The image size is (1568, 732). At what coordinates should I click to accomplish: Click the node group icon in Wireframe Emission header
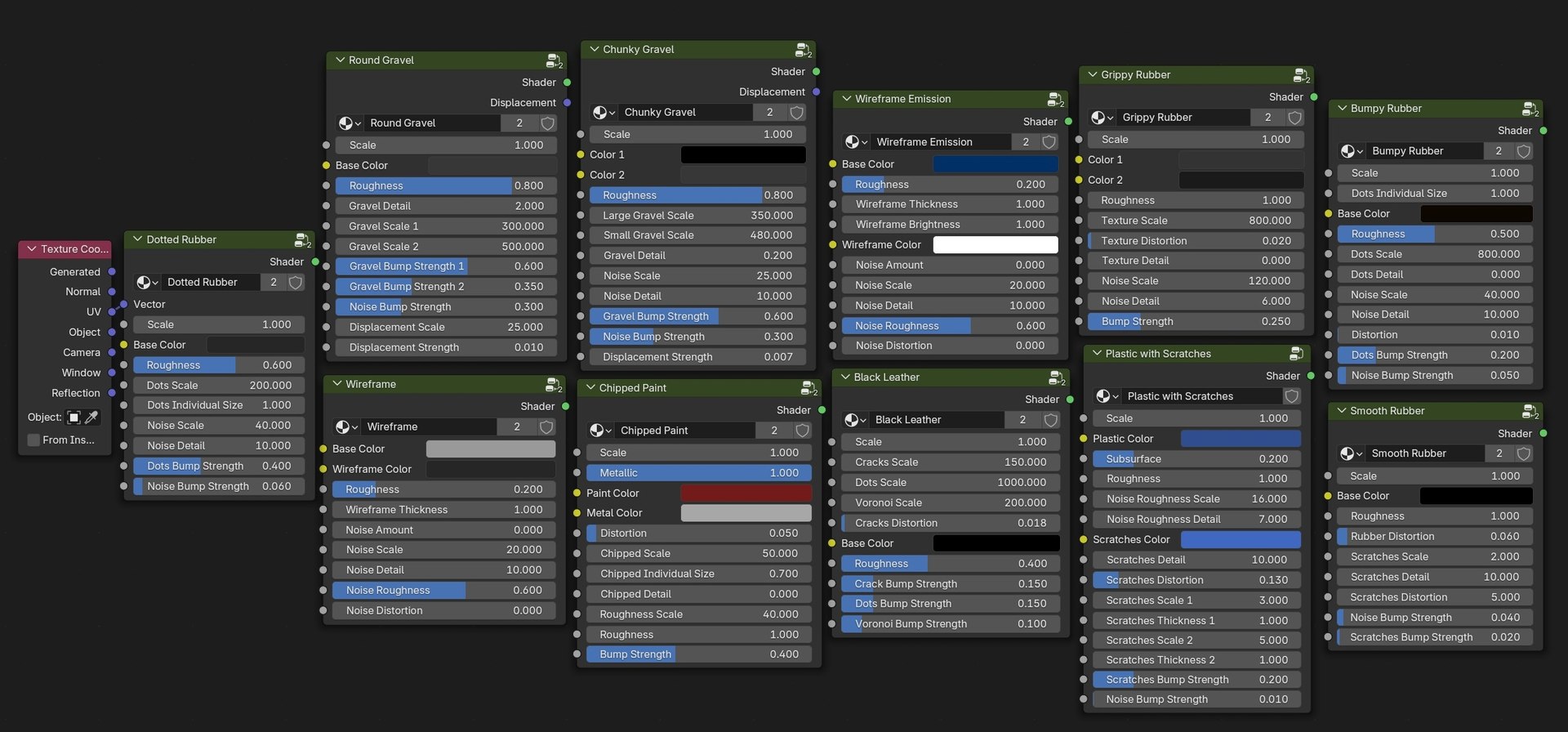click(x=1056, y=100)
